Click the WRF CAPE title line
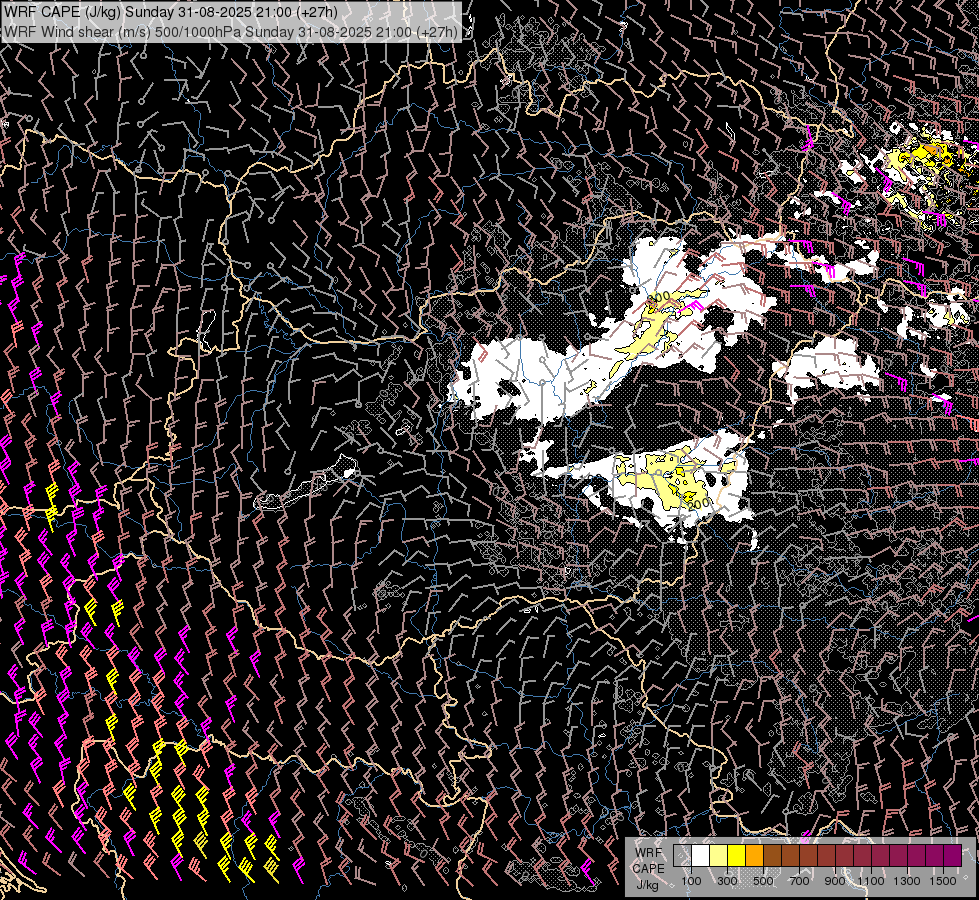Viewport: 979px width, 900px height. coord(170,12)
